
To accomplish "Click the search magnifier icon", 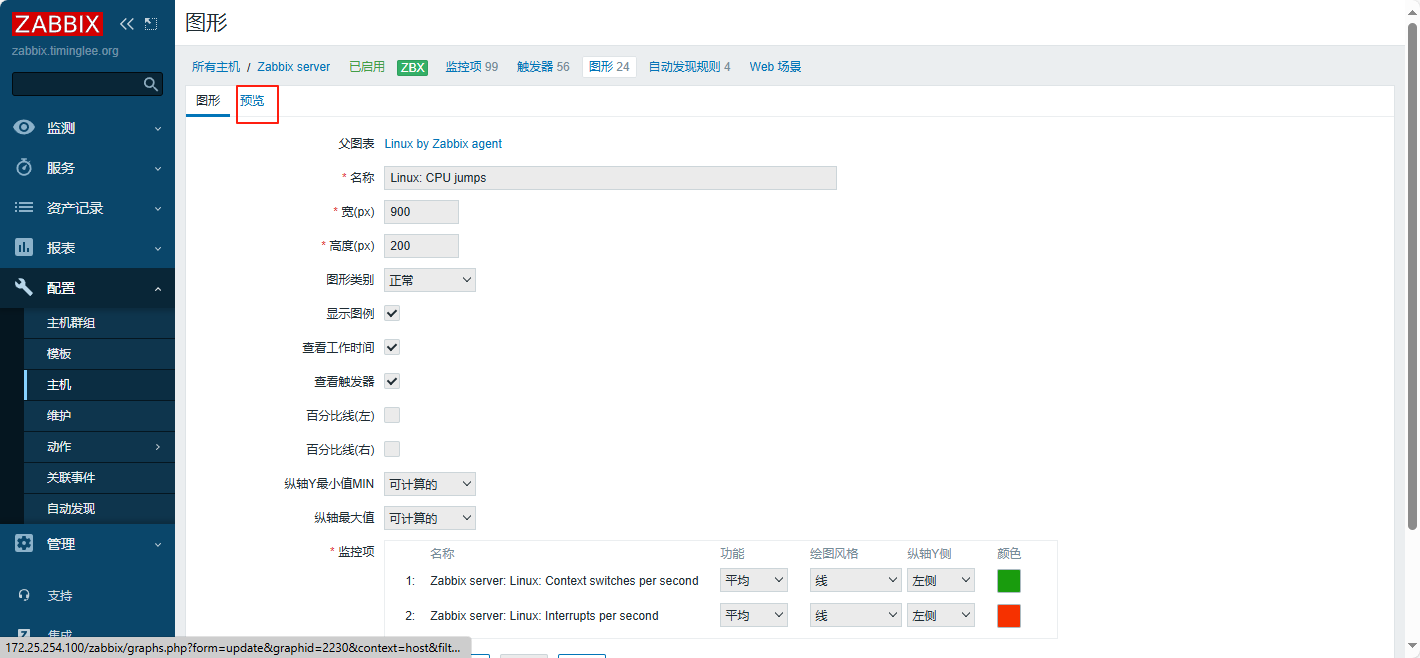I will pos(151,84).
